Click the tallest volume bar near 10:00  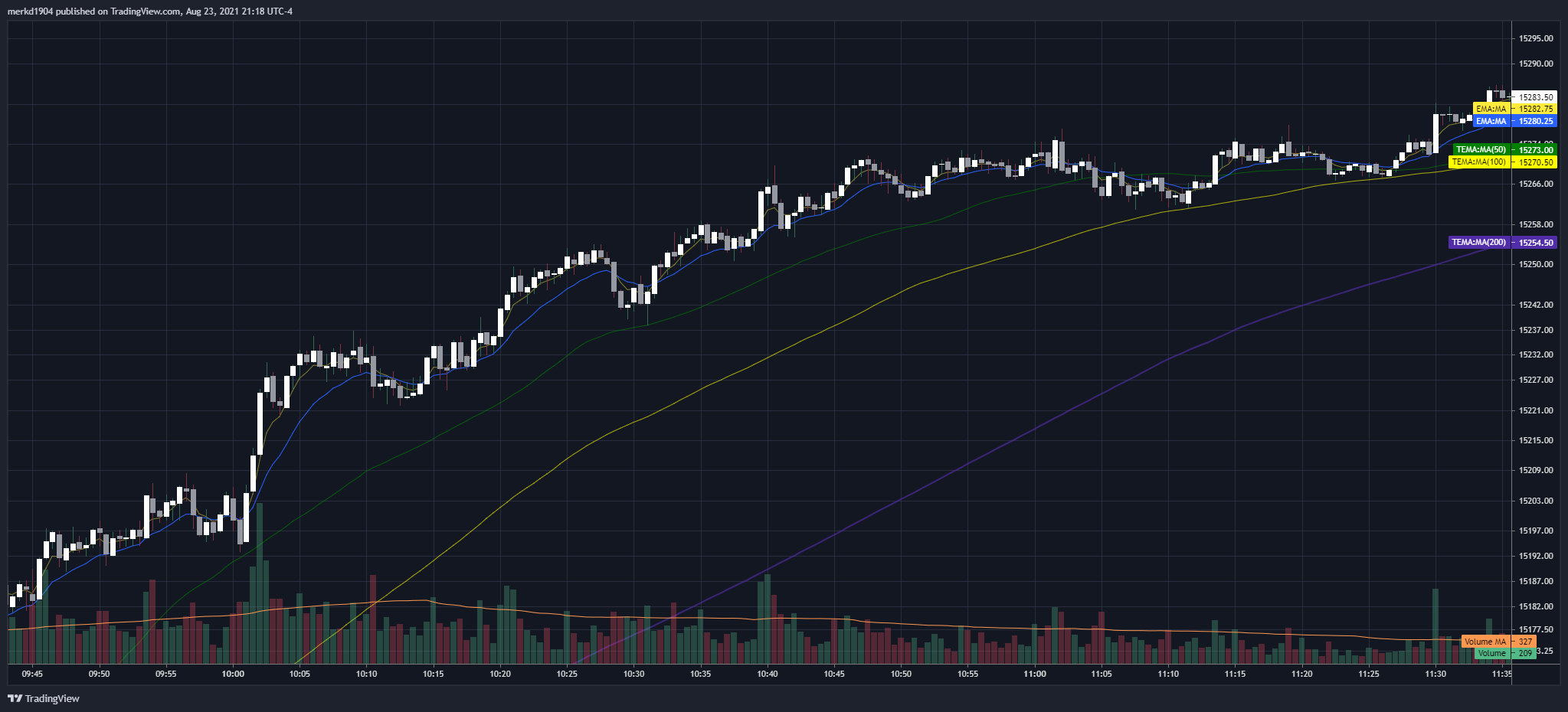pyautogui.click(x=260, y=583)
